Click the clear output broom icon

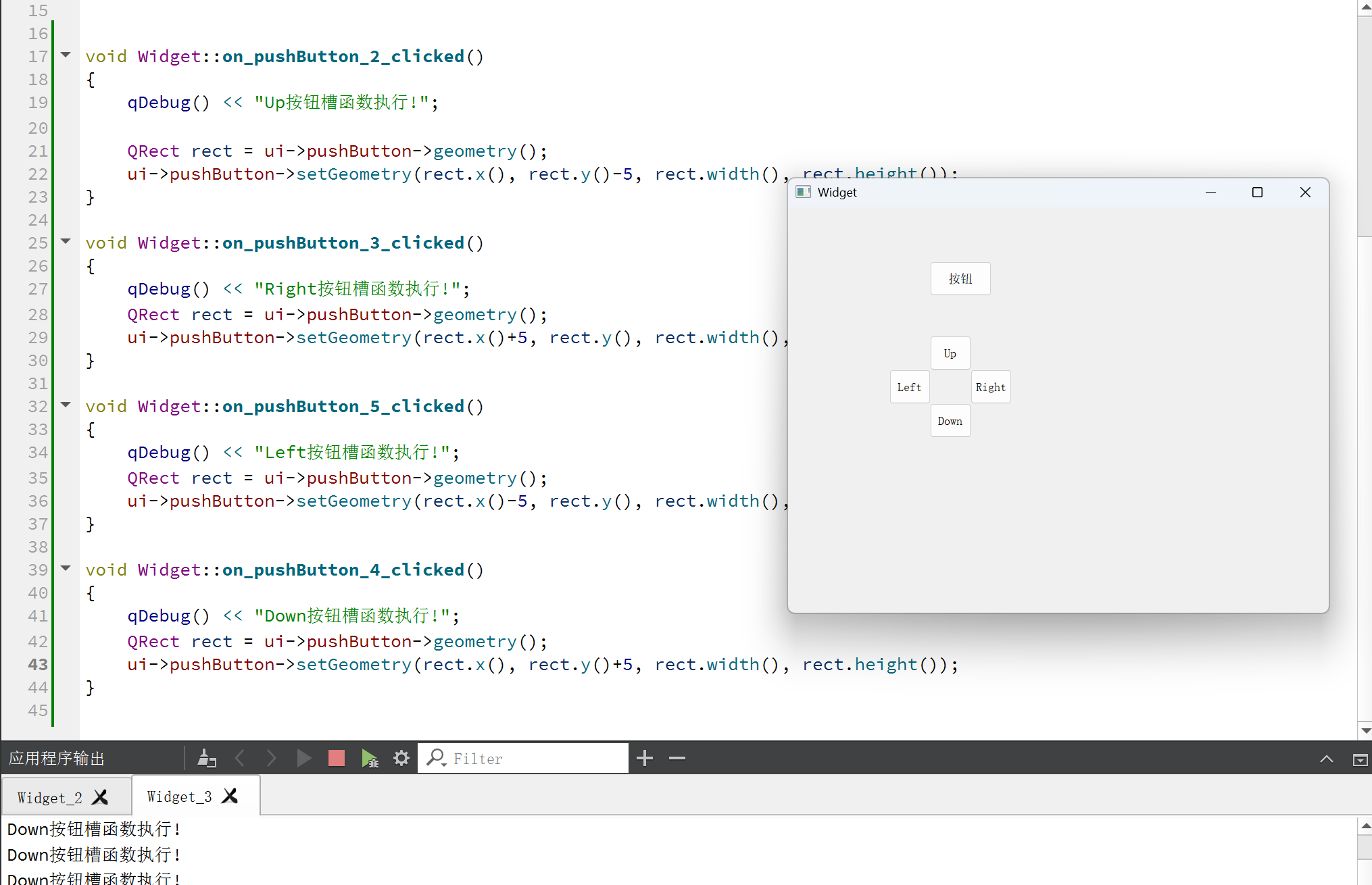point(206,758)
